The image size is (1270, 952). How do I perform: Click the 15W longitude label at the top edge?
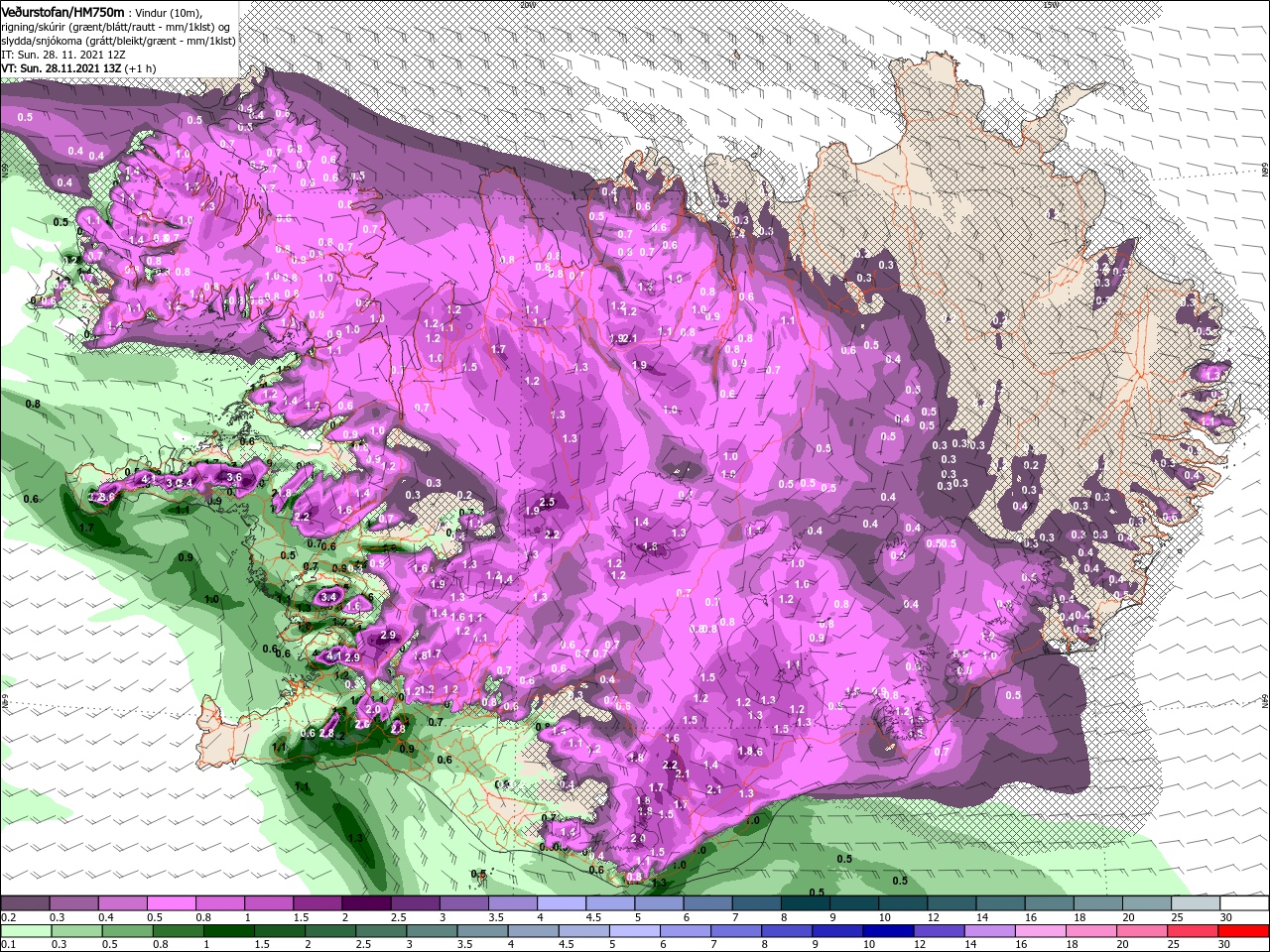tap(1051, 5)
